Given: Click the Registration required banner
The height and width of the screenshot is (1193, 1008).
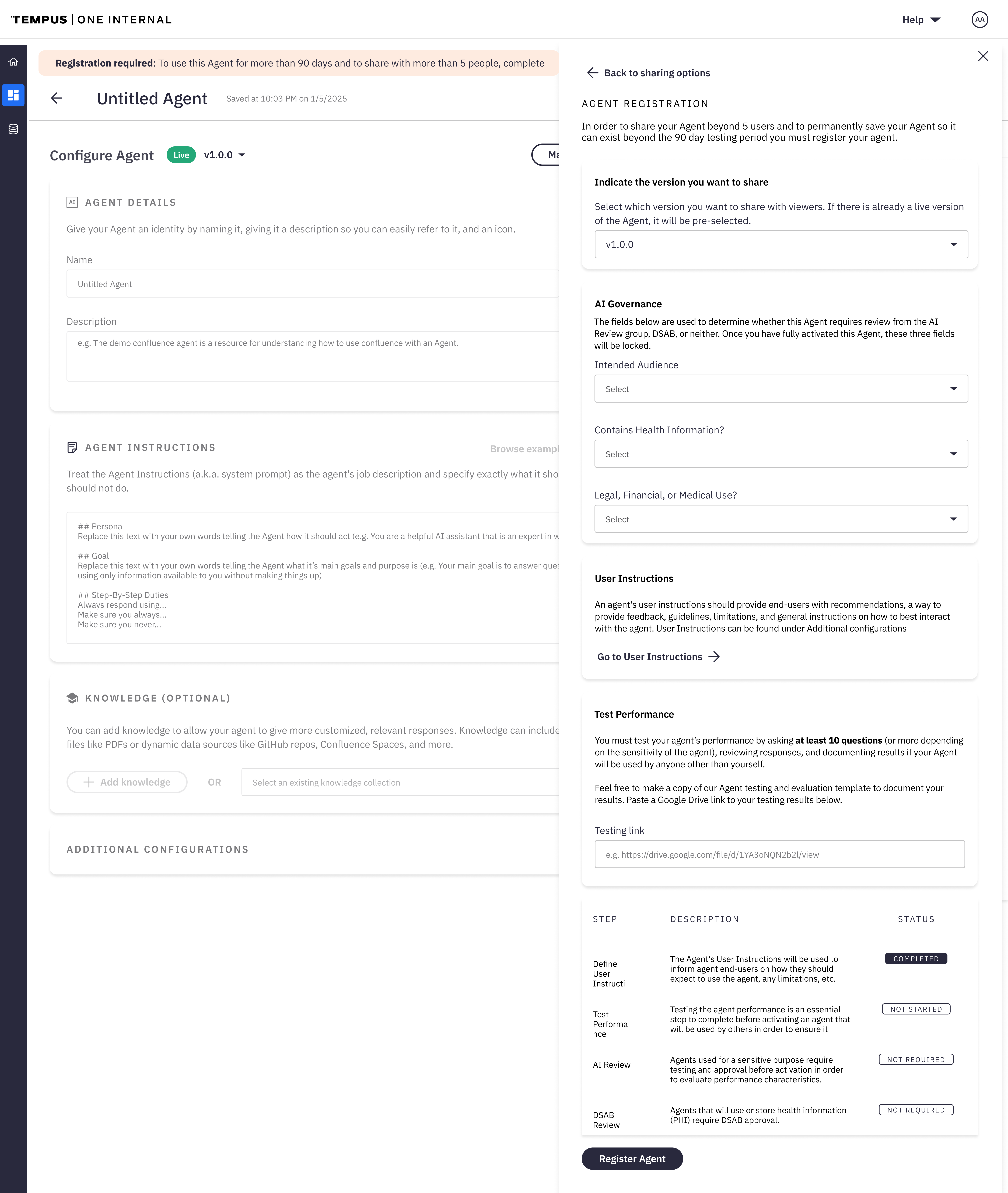Looking at the screenshot, I should [299, 63].
